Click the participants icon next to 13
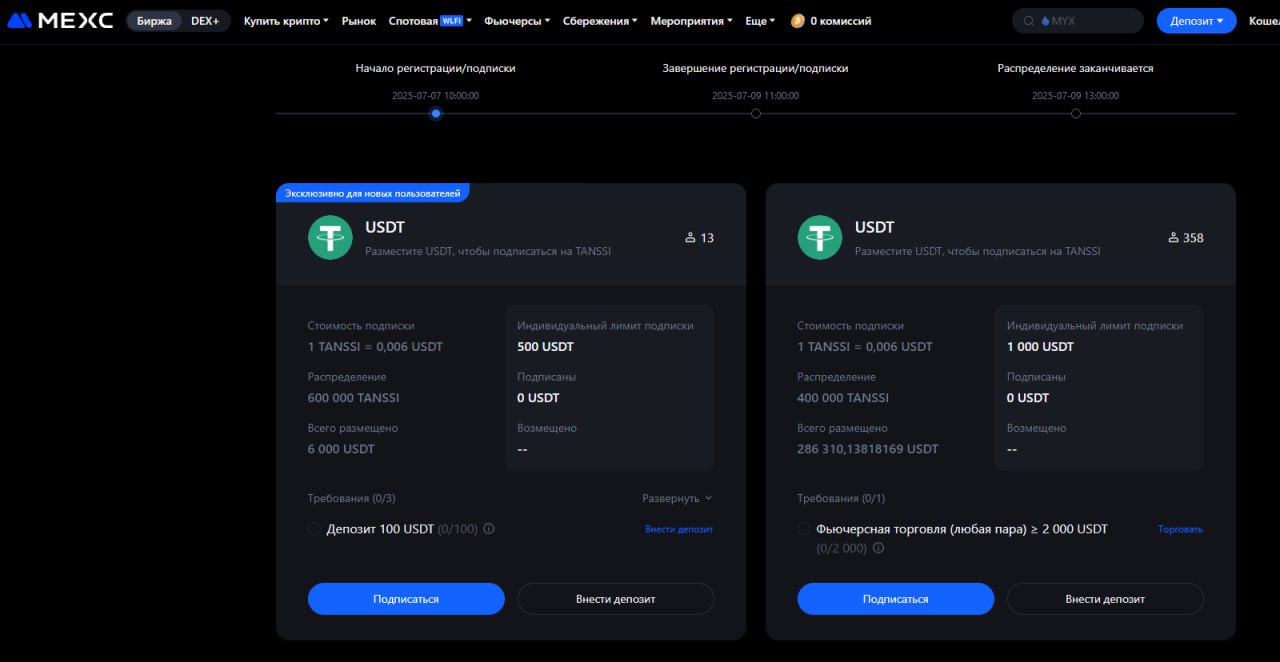 [690, 238]
